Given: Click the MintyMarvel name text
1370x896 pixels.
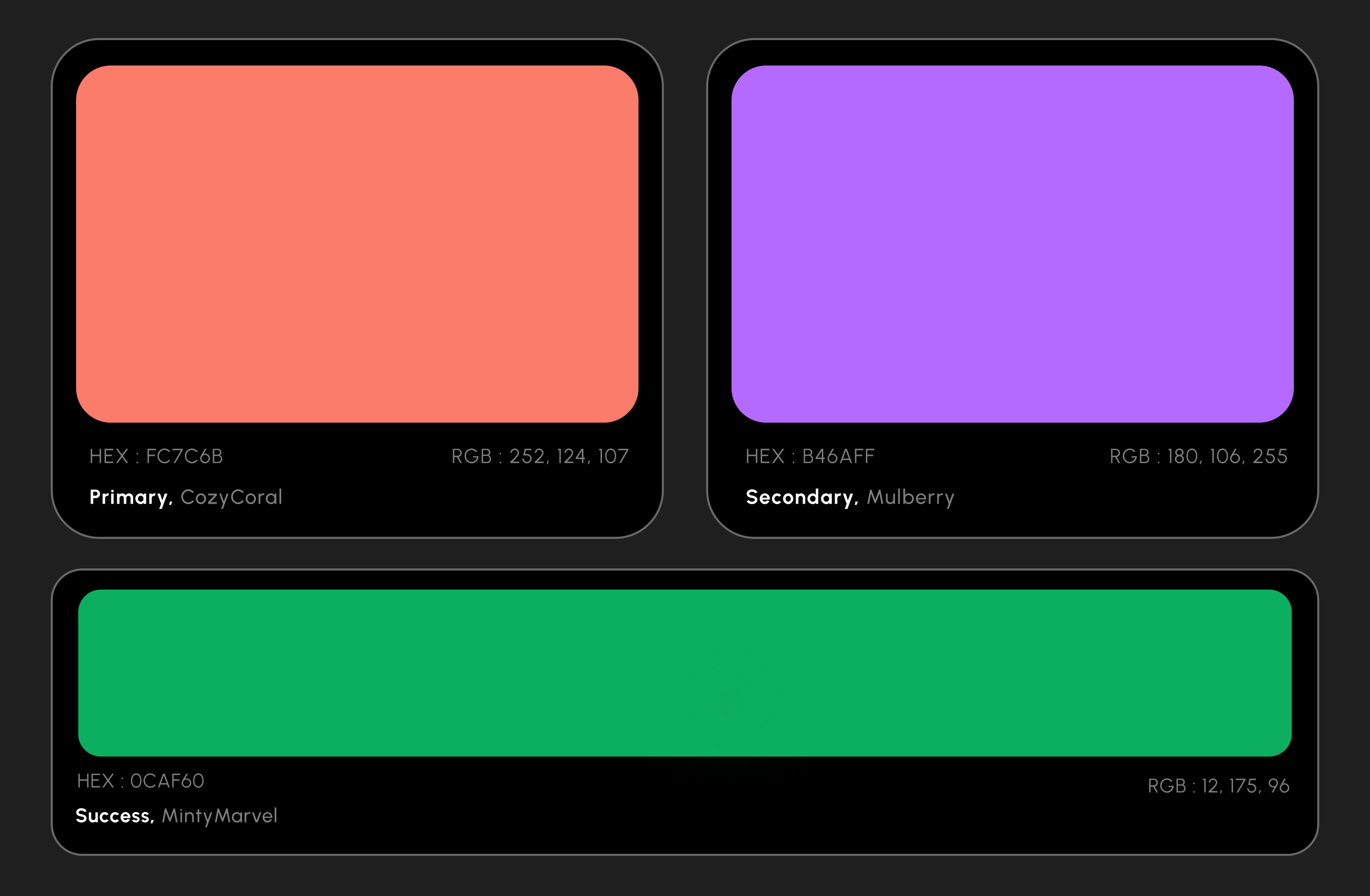Looking at the screenshot, I should pos(219,816).
